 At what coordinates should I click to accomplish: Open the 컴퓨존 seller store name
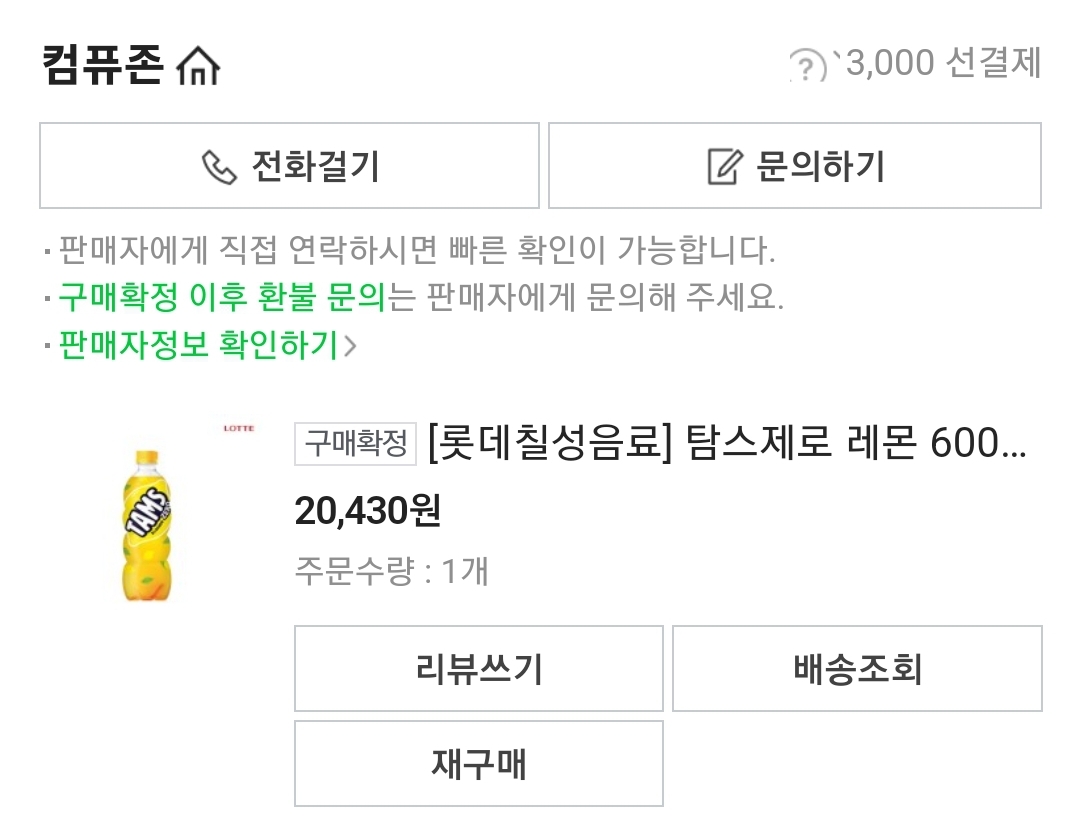[x=101, y=65]
